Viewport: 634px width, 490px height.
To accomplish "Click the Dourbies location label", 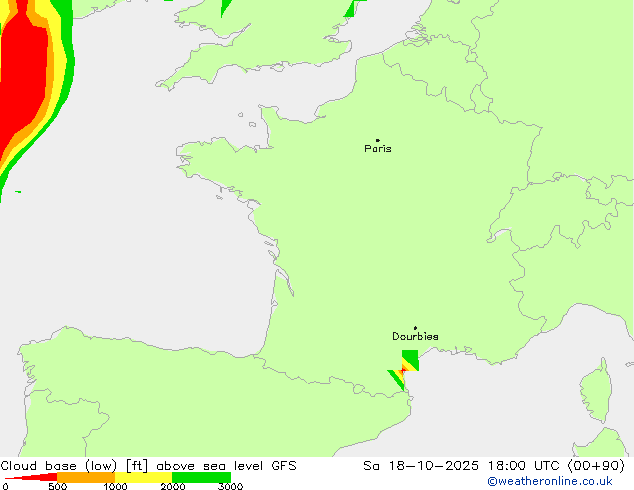I will (415, 336).
